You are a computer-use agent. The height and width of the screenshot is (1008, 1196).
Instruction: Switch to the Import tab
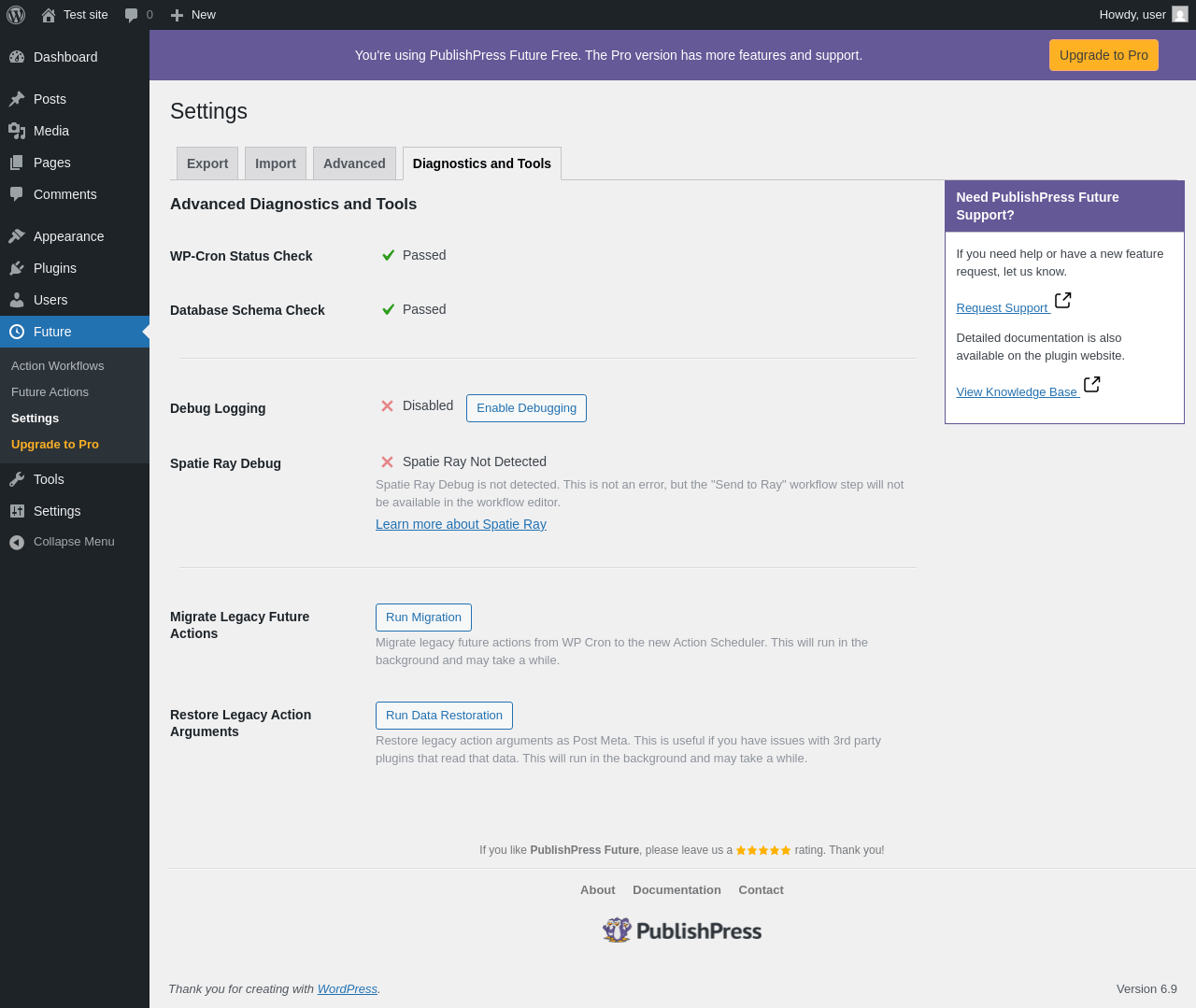276,163
